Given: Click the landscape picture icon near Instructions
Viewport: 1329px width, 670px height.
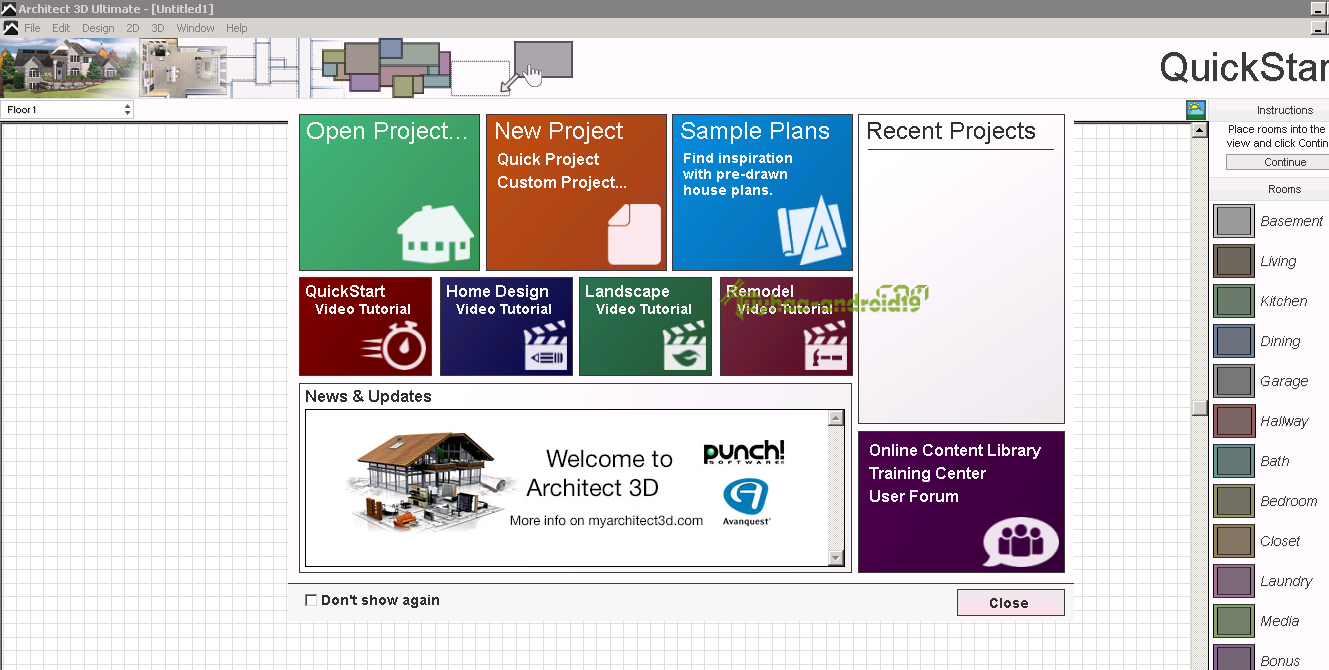Looking at the screenshot, I should point(1196,110).
